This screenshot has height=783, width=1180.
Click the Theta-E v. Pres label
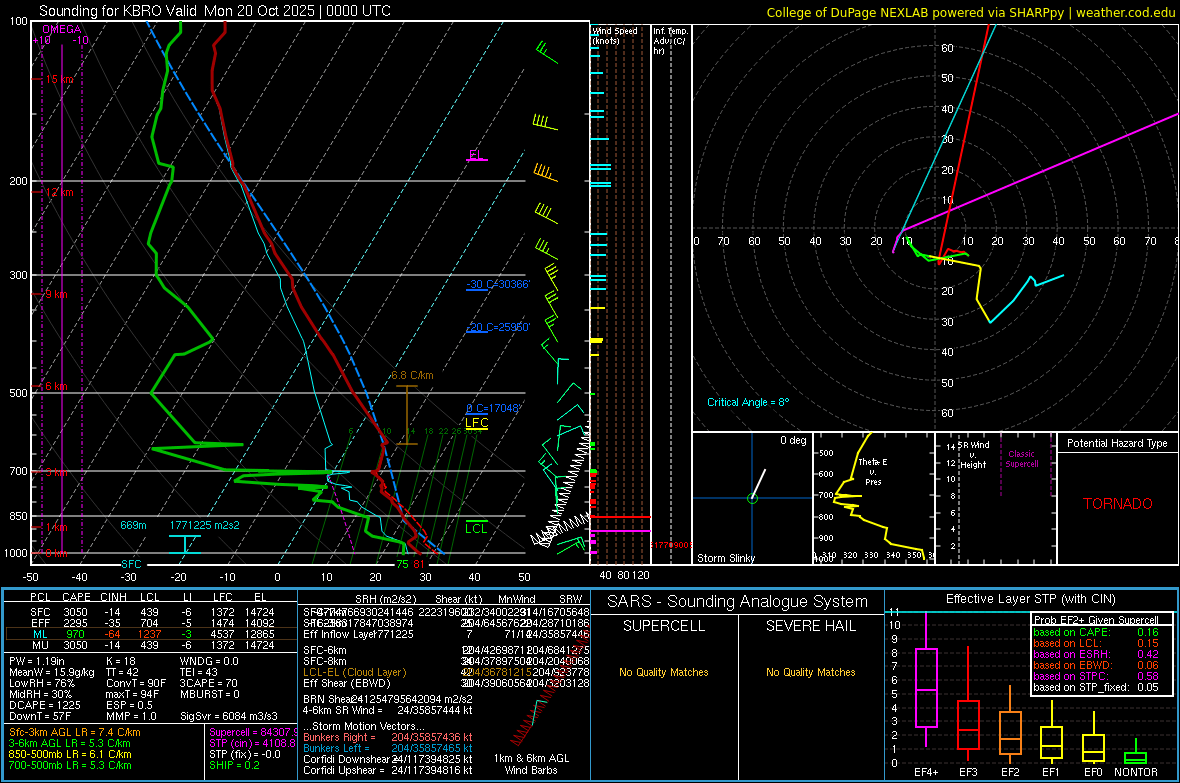[x=873, y=471]
